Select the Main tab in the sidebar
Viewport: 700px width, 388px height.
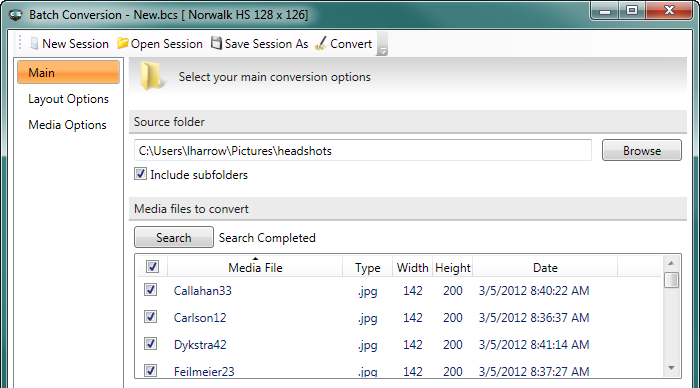68,72
